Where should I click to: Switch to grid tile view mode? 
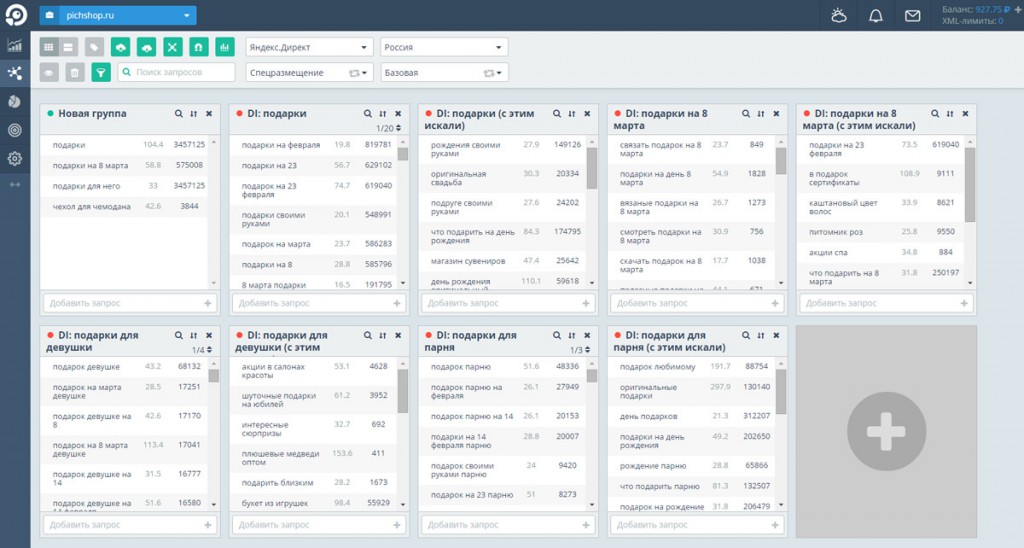(49, 47)
